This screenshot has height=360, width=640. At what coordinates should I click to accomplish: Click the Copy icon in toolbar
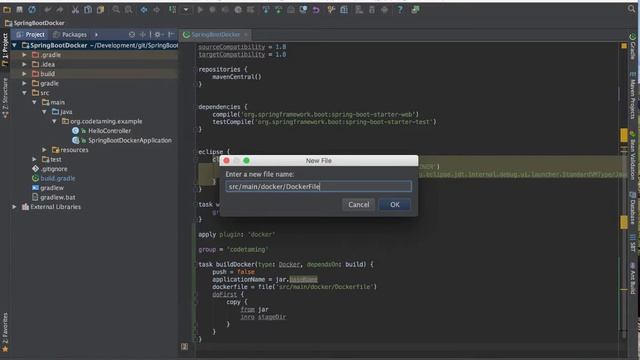click(x=88, y=9)
